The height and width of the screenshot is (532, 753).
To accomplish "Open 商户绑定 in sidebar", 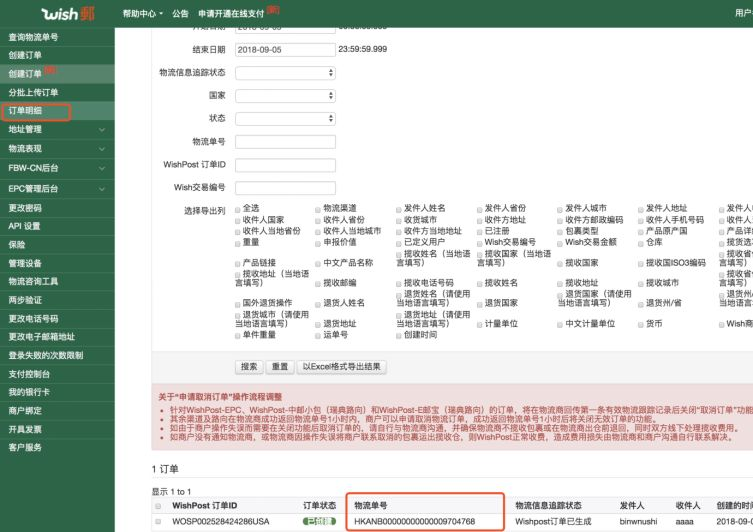I will point(57,411).
